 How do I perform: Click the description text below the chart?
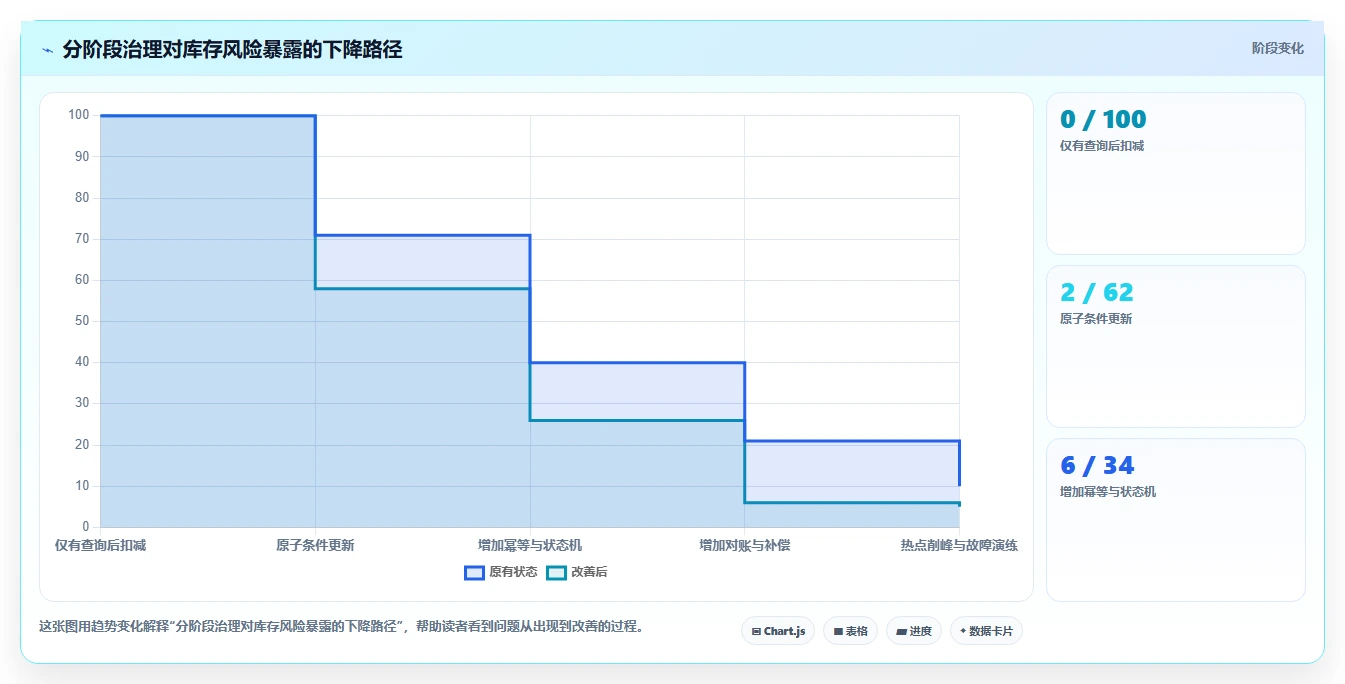point(344,627)
